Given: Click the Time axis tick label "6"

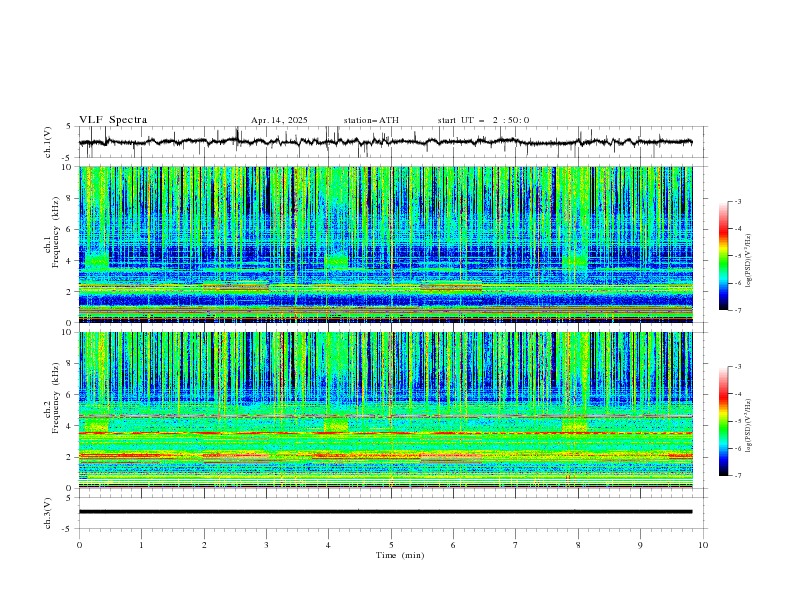Looking at the screenshot, I should pos(453,545).
